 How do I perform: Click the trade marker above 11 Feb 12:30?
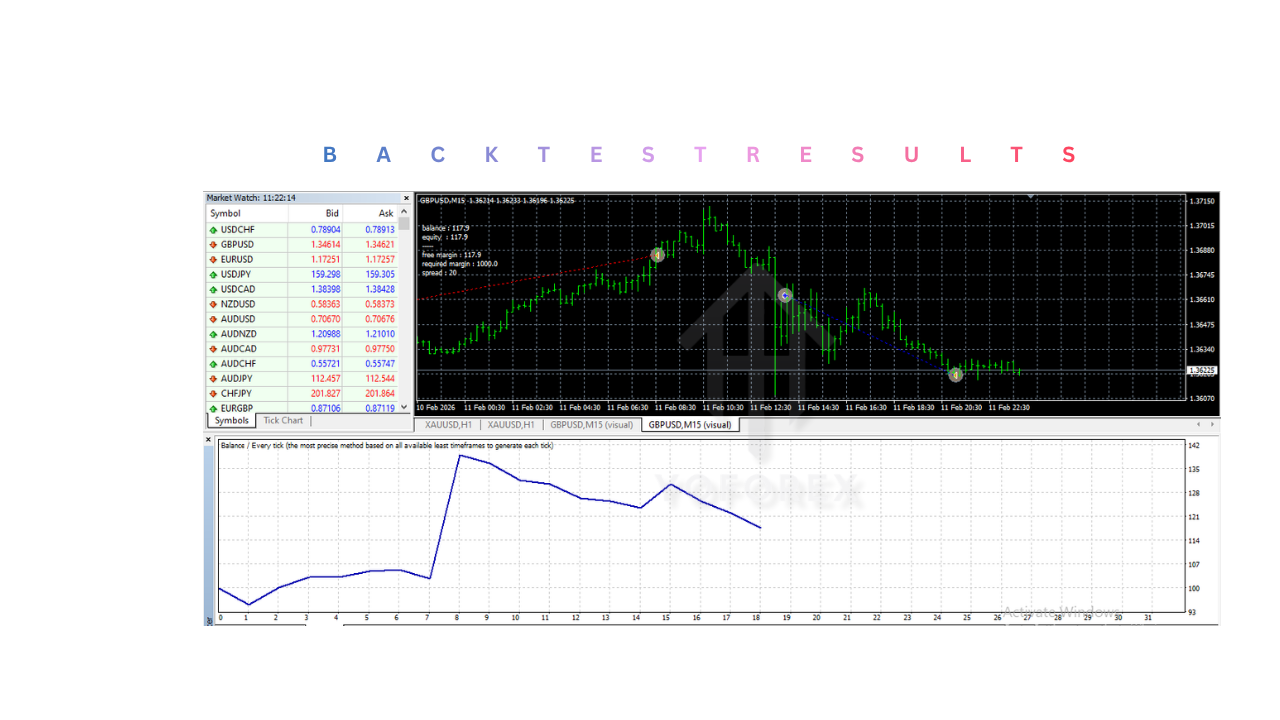click(x=784, y=295)
